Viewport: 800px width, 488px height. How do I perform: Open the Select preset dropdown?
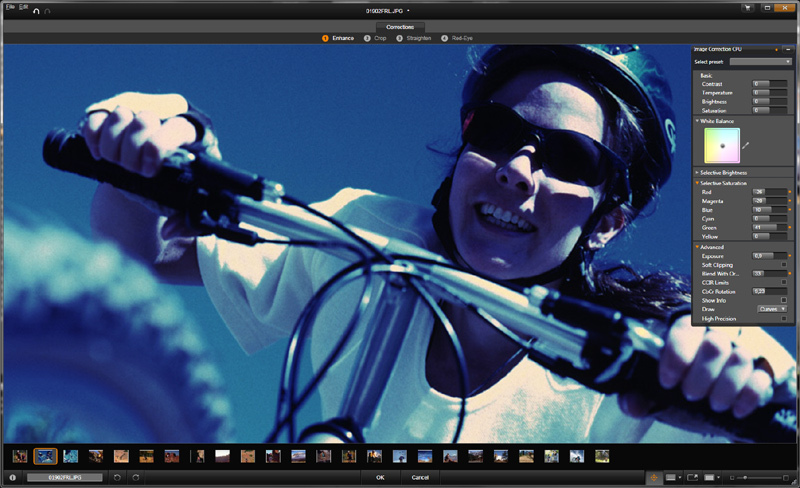coord(760,62)
